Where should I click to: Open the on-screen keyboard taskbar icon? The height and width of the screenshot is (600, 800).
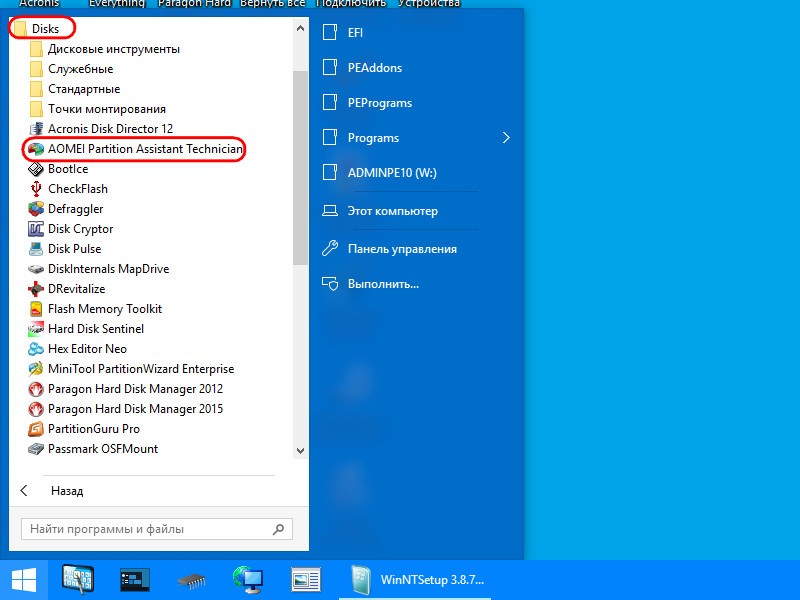(x=78, y=580)
